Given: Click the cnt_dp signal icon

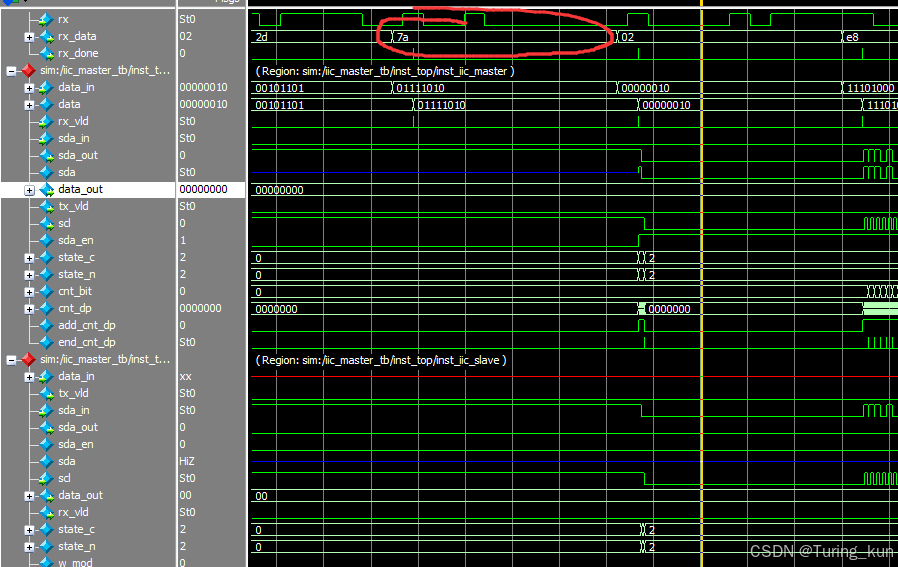Looking at the screenshot, I should [46, 309].
